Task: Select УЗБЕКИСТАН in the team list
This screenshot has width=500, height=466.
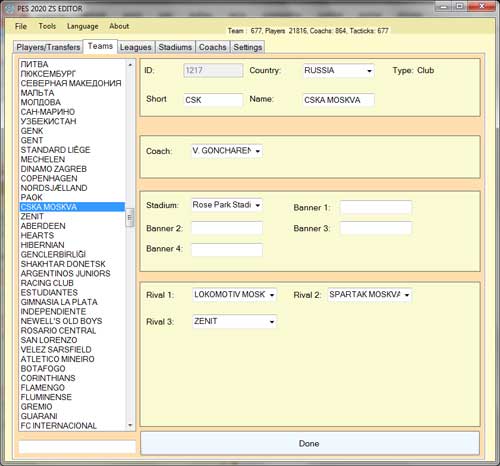Action: pos(72,121)
